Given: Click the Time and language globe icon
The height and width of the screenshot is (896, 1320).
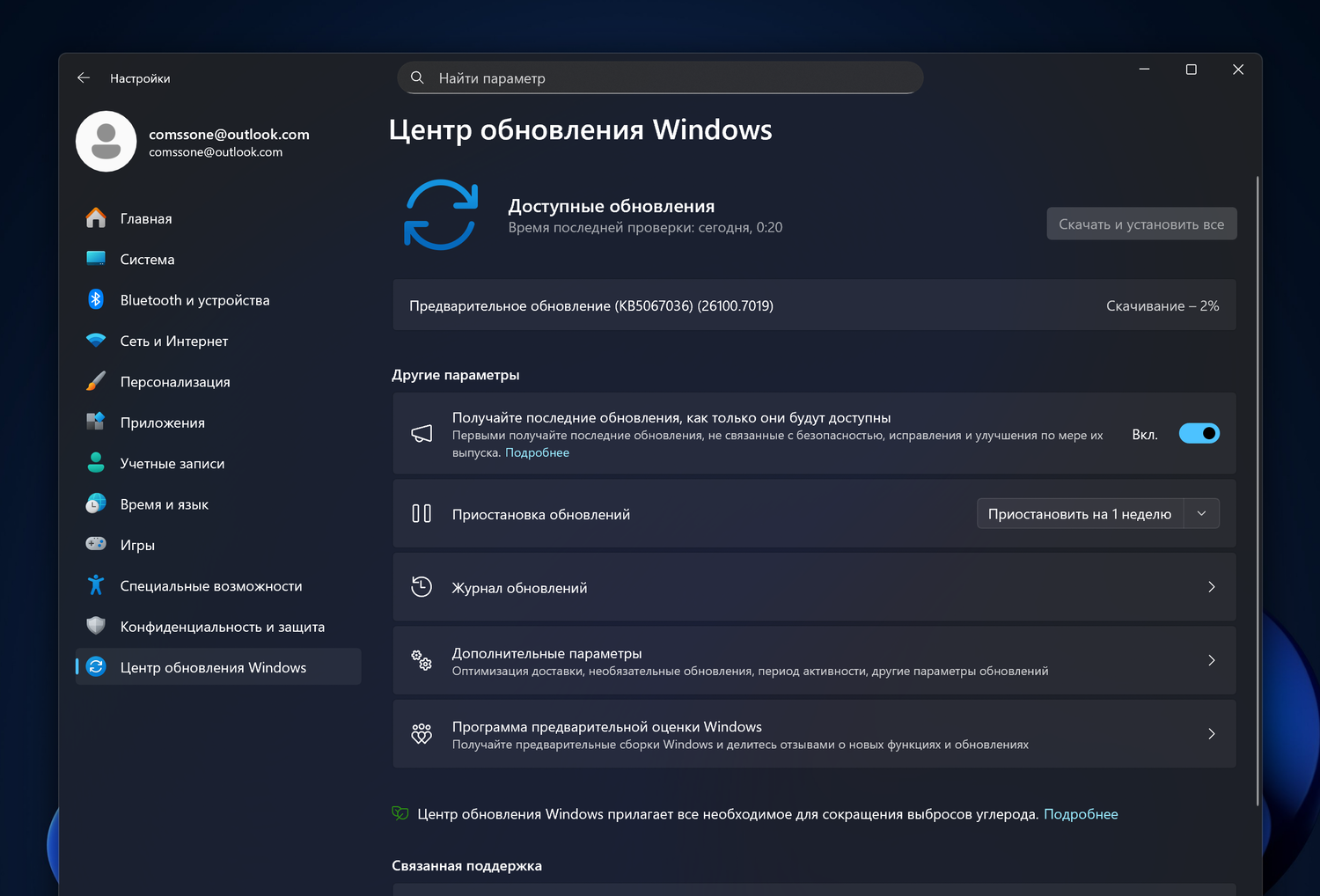Looking at the screenshot, I should coord(96,504).
